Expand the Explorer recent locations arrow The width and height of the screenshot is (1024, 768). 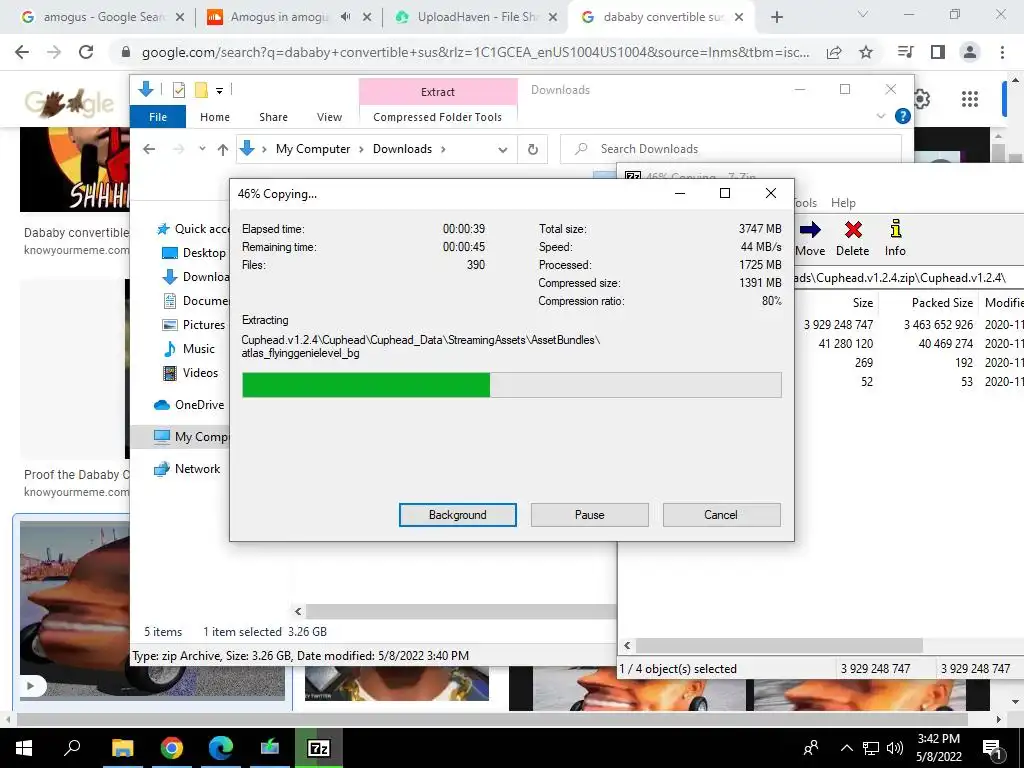click(202, 149)
